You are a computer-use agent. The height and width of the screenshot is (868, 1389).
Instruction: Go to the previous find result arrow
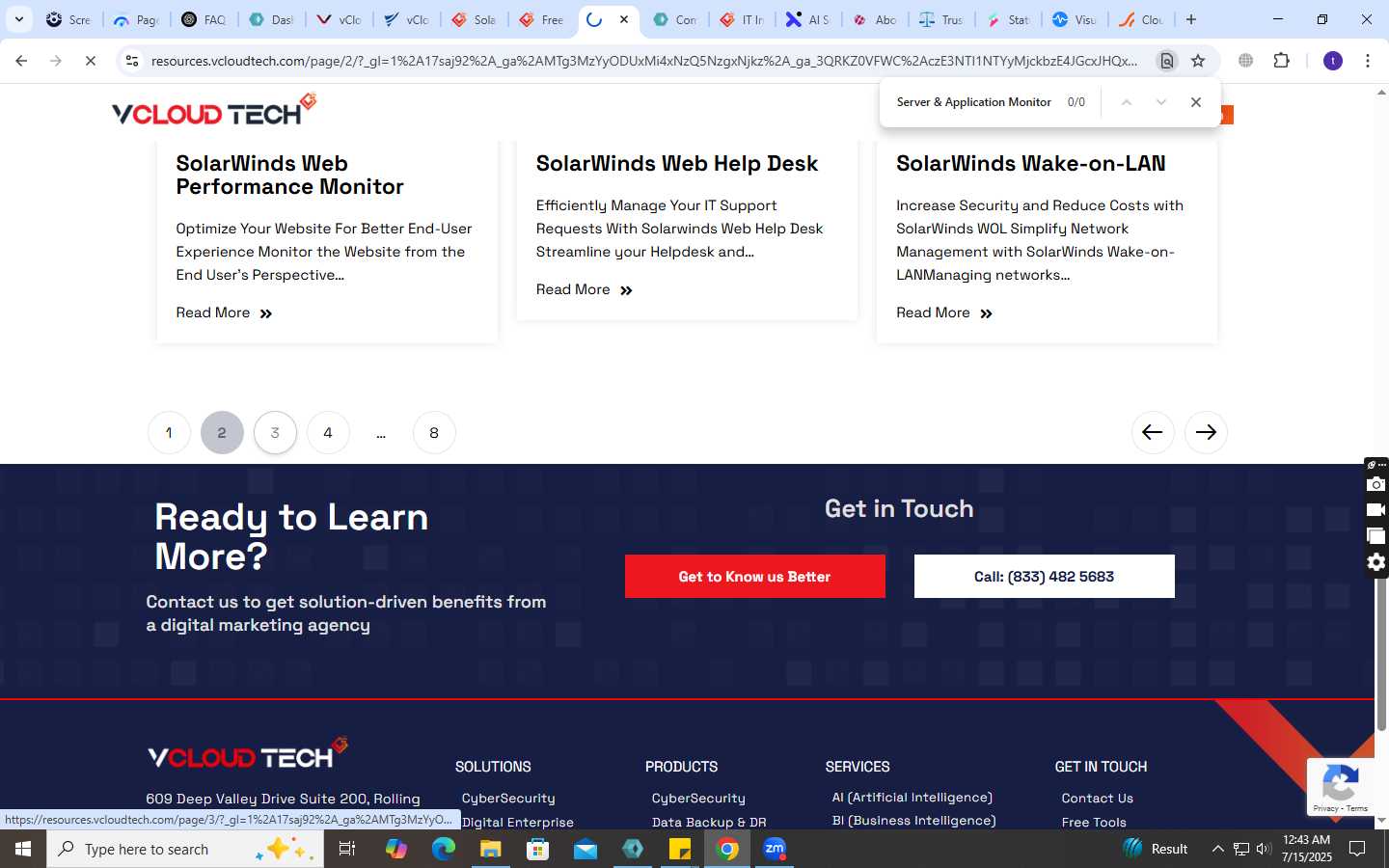pyautogui.click(x=1126, y=102)
